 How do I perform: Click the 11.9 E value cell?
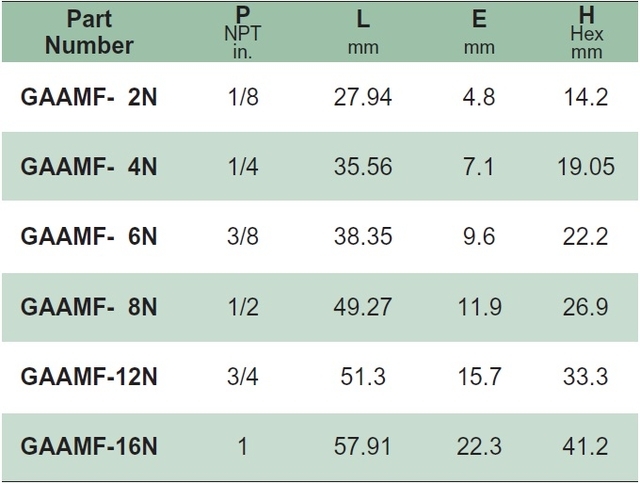click(x=480, y=306)
